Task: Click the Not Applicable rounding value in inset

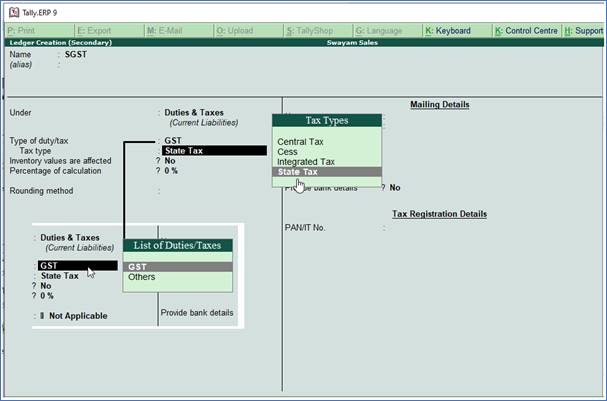Action: [x=78, y=316]
